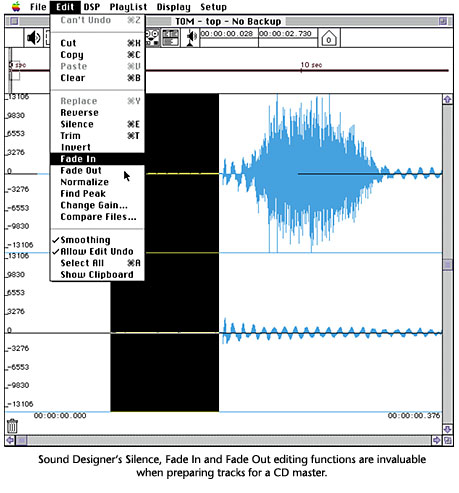Select Invert menu item
The width and height of the screenshot is (459, 493).
97,147
